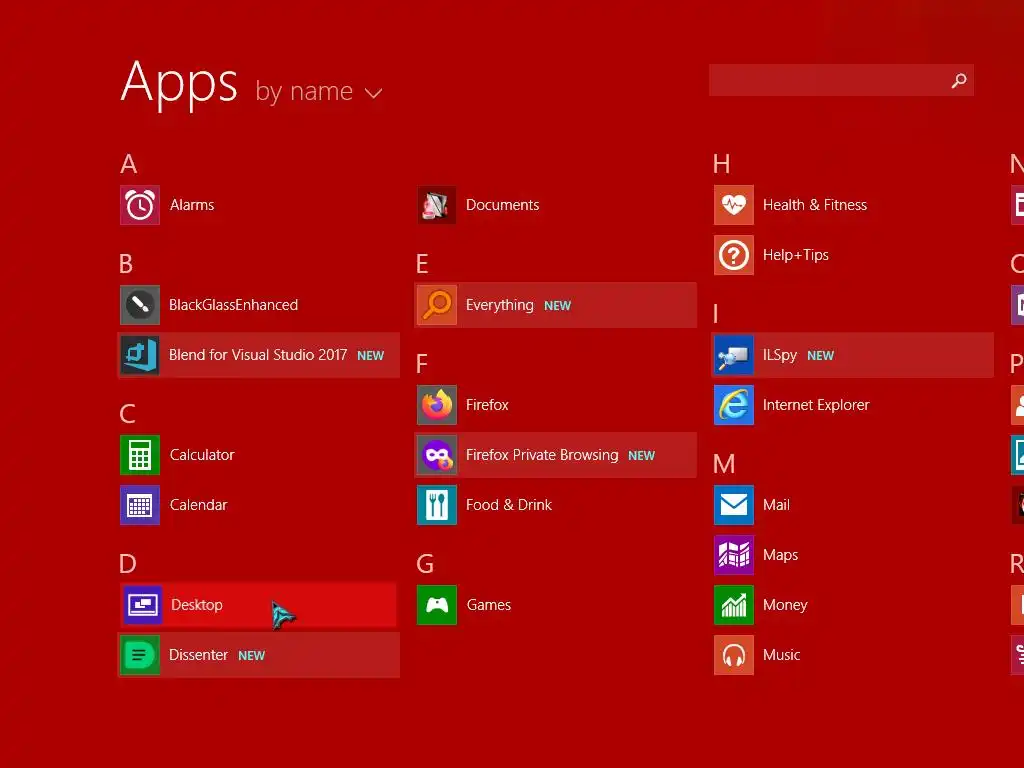Open Firefox Private Browsing icon
The width and height of the screenshot is (1024, 768).
point(437,455)
